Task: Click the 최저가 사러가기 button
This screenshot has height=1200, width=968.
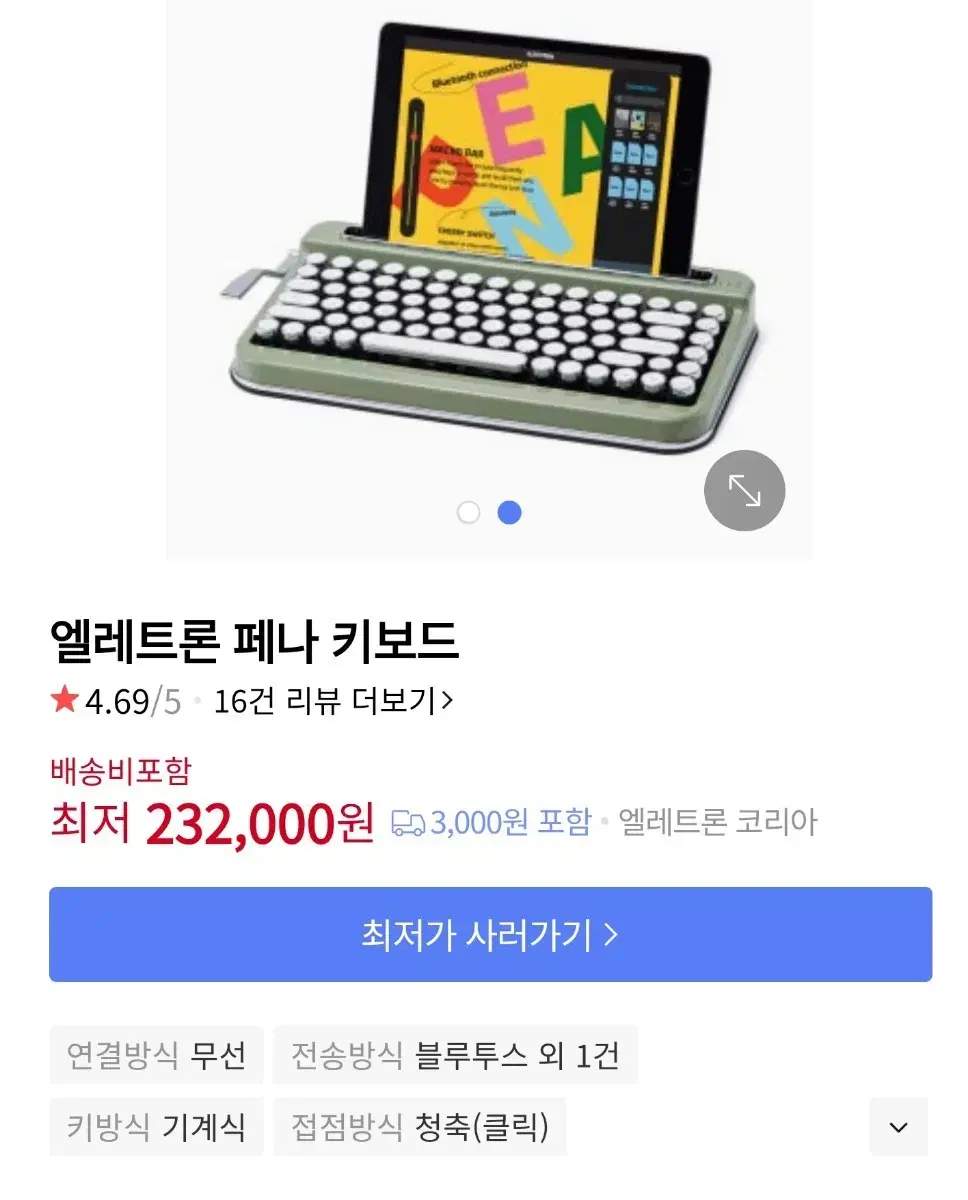Action: pos(490,934)
